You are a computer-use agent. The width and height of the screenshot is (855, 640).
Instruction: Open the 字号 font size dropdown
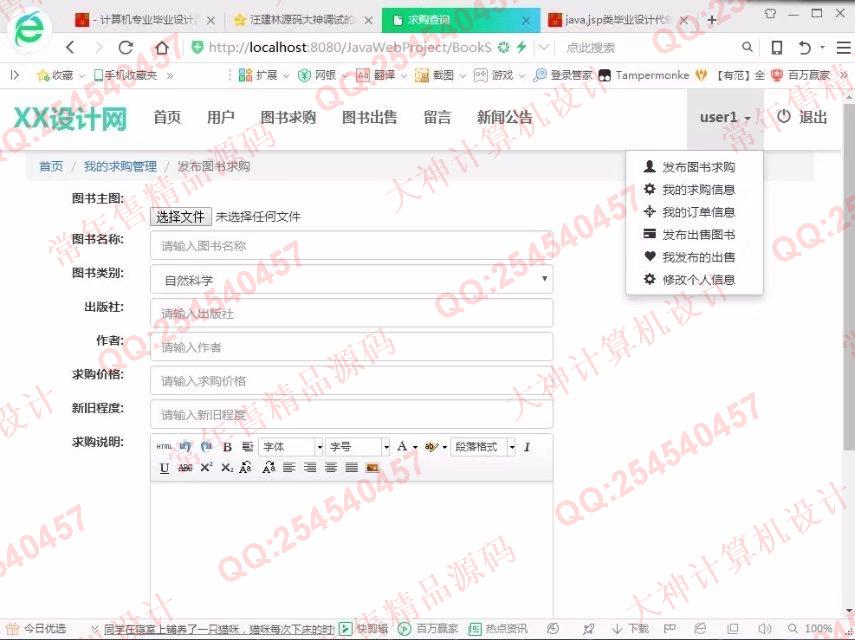tap(358, 447)
